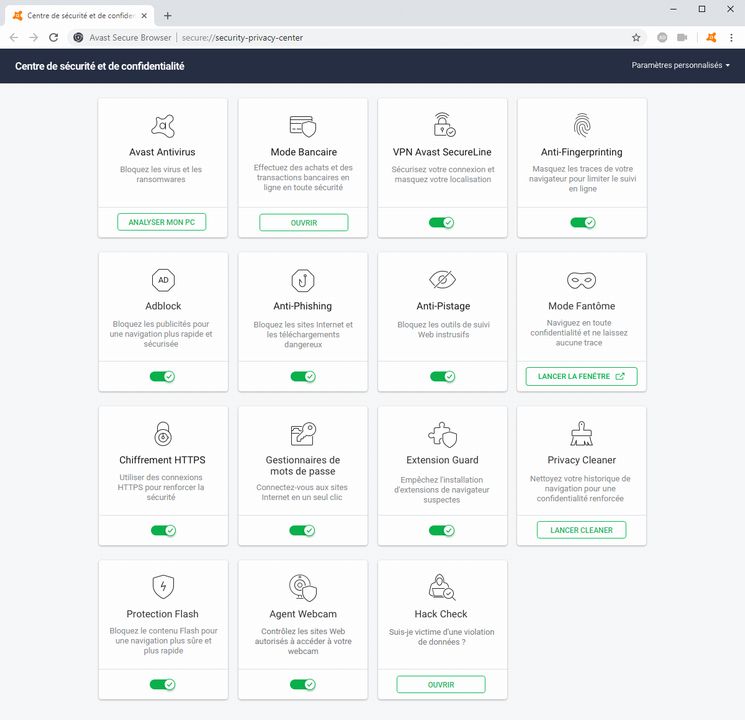Click the video camera toolbar icon
Image resolution: width=745 pixels, height=720 pixels.
(682, 38)
